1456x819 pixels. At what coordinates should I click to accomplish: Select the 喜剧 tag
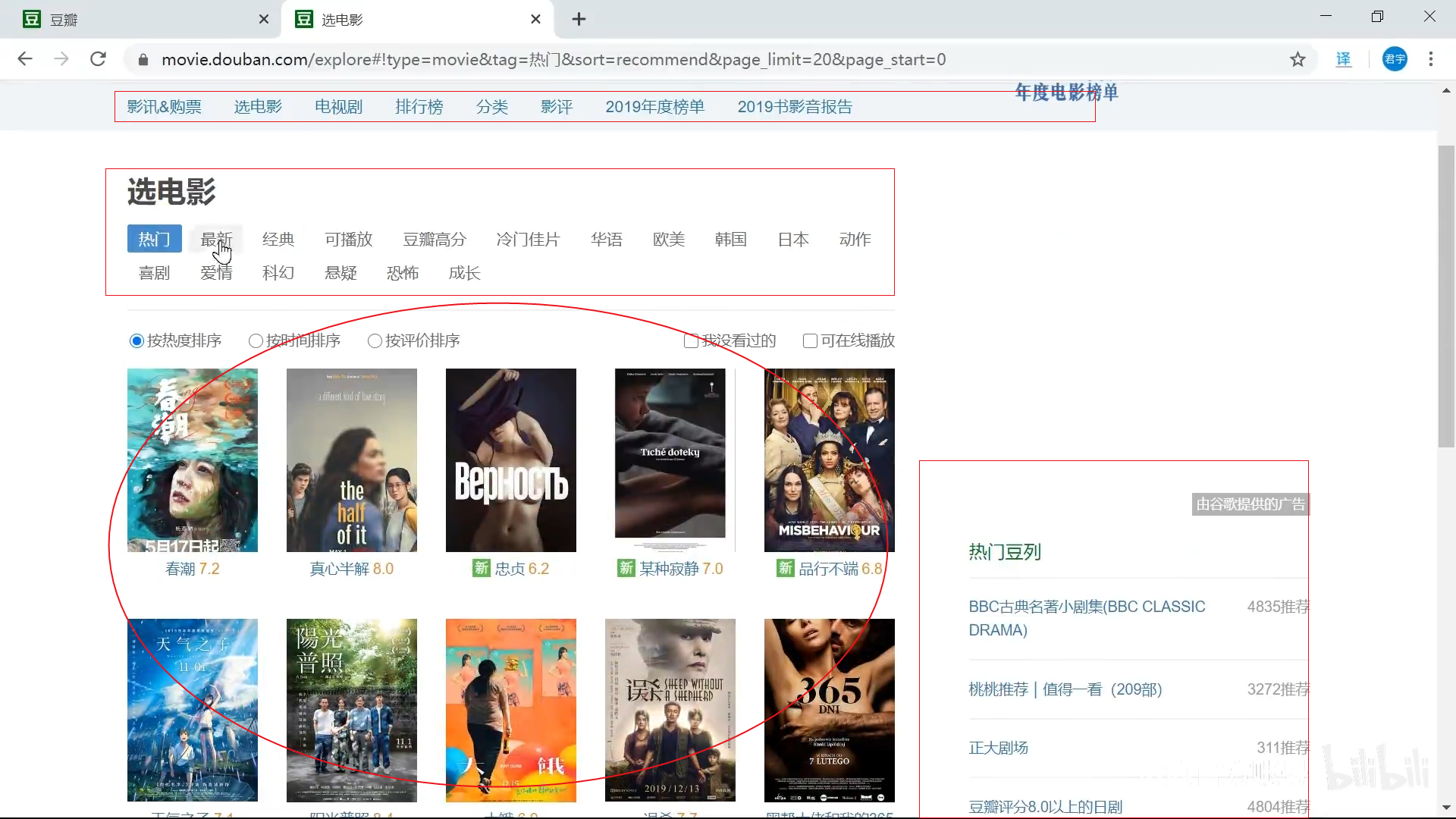pyautogui.click(x=154, y=272)
